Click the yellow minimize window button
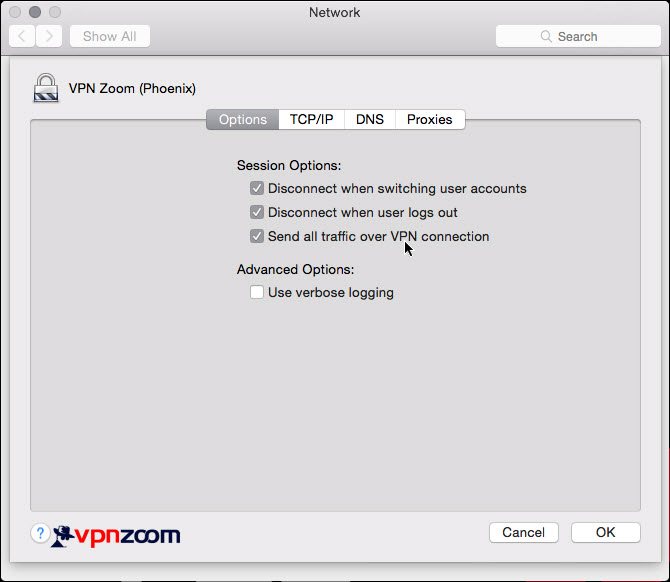Image resolution: width=670 pixels, height=582 pixels. [x=35, y=12]
